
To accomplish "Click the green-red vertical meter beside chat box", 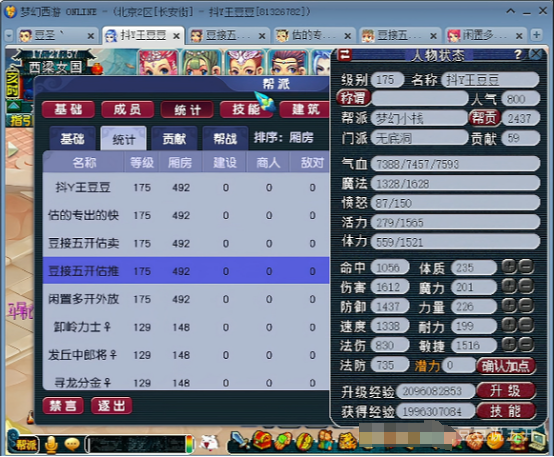I will click(190, 444).
